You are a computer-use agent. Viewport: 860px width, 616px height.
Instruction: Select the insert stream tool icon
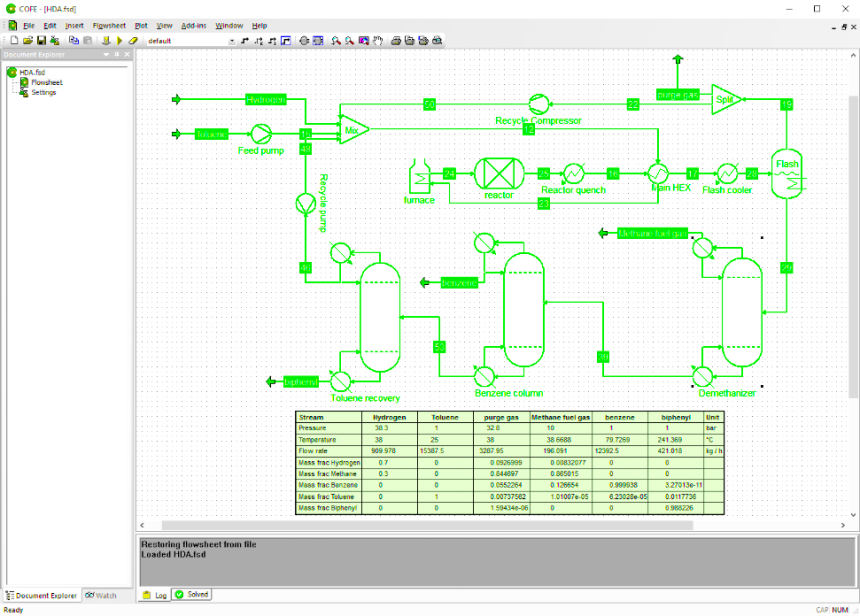(x=245, y=41)
